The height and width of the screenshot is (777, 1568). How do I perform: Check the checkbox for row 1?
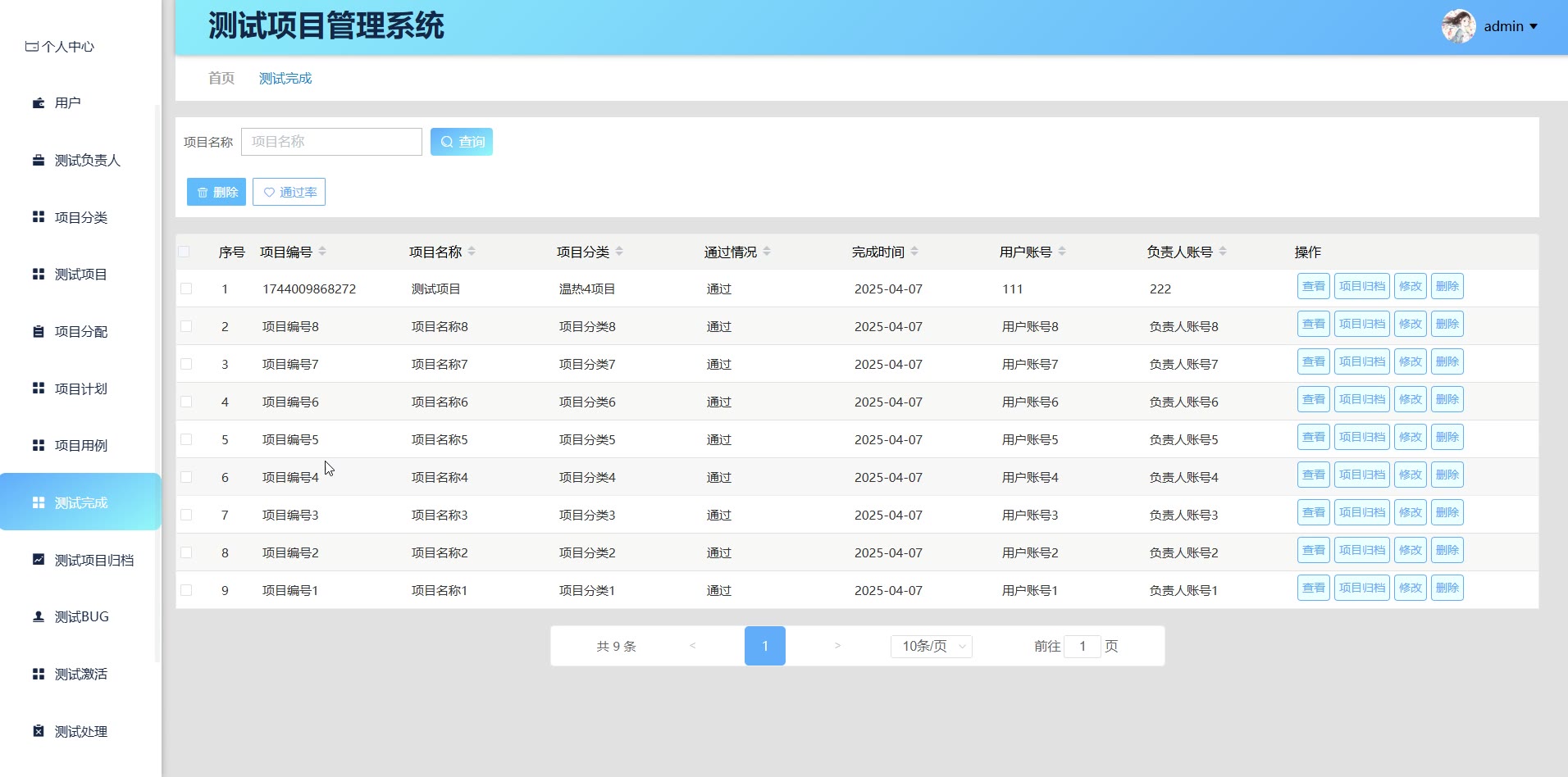186,289
